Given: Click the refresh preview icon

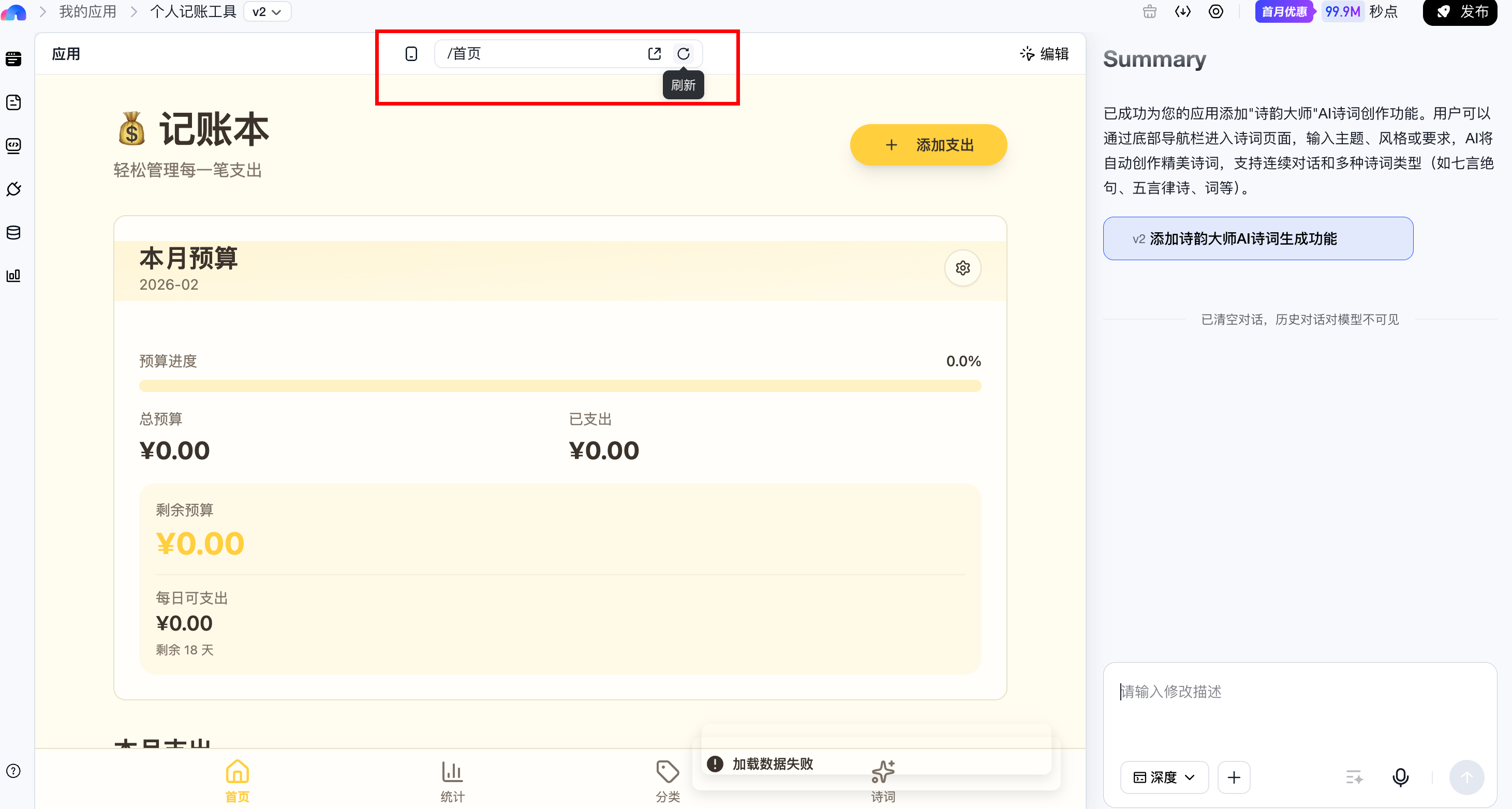Looking at the screenshot, I should tap(683, 54).
